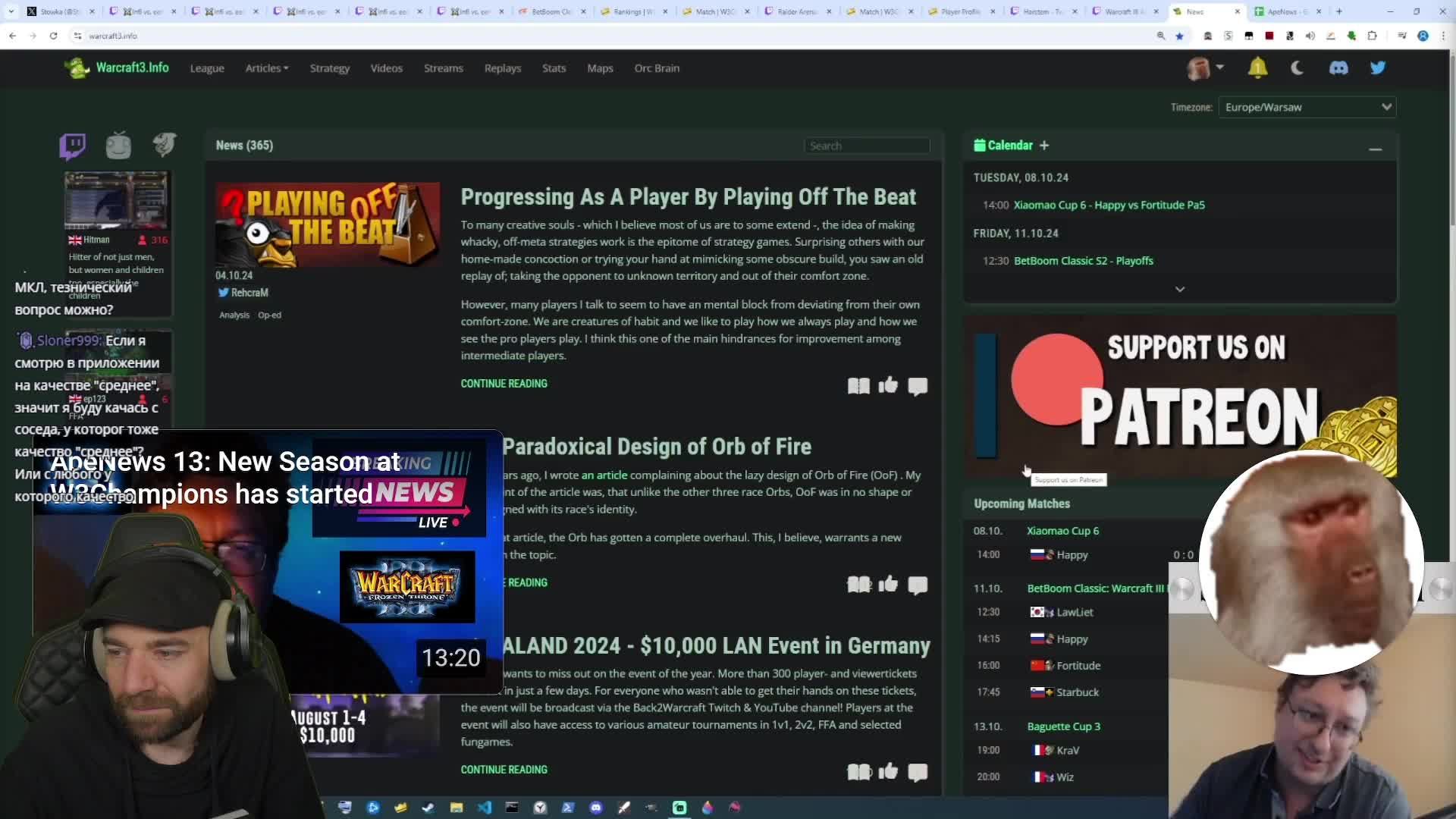
Task: Open Discord from the taskbar
Action: point(596,808)
